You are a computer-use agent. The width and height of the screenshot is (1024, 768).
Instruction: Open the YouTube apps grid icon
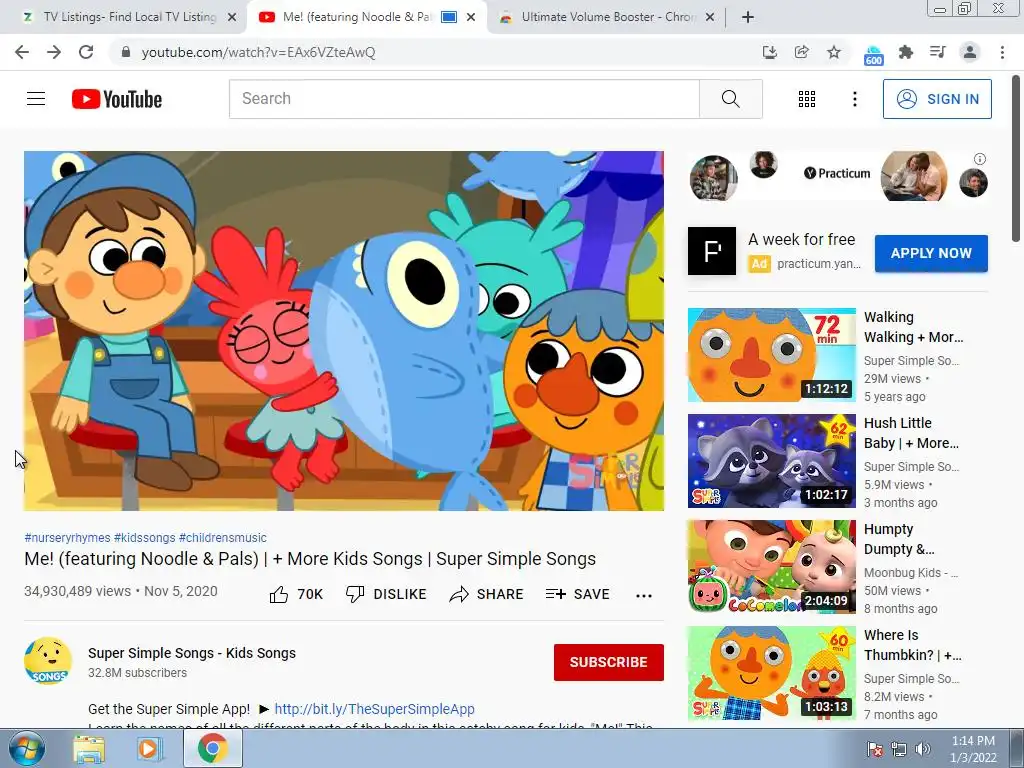pyautogui.click(x=807, y=99)
